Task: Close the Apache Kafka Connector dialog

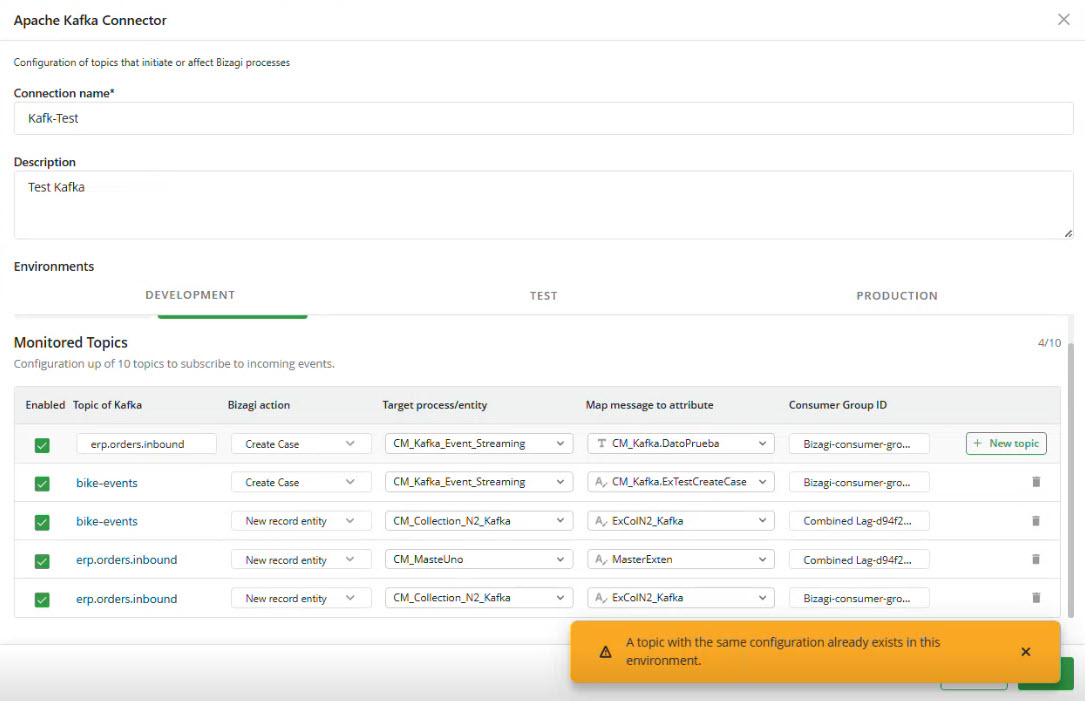Action: 1064,19
